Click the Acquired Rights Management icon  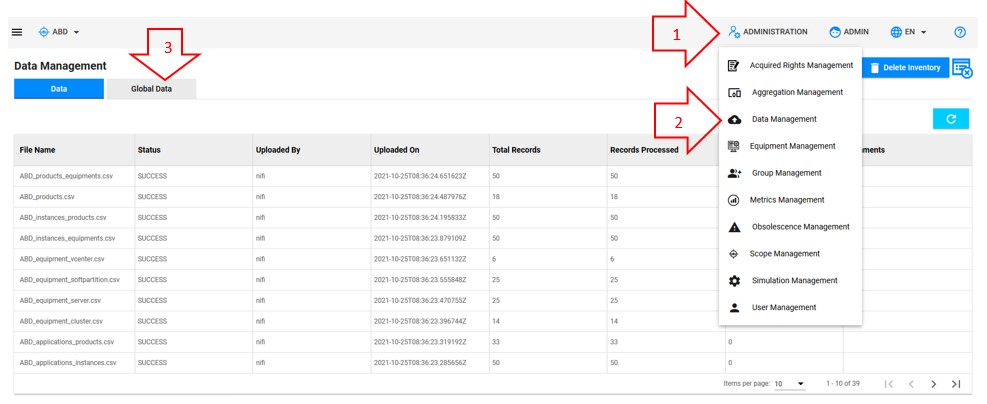click(734, 66)
